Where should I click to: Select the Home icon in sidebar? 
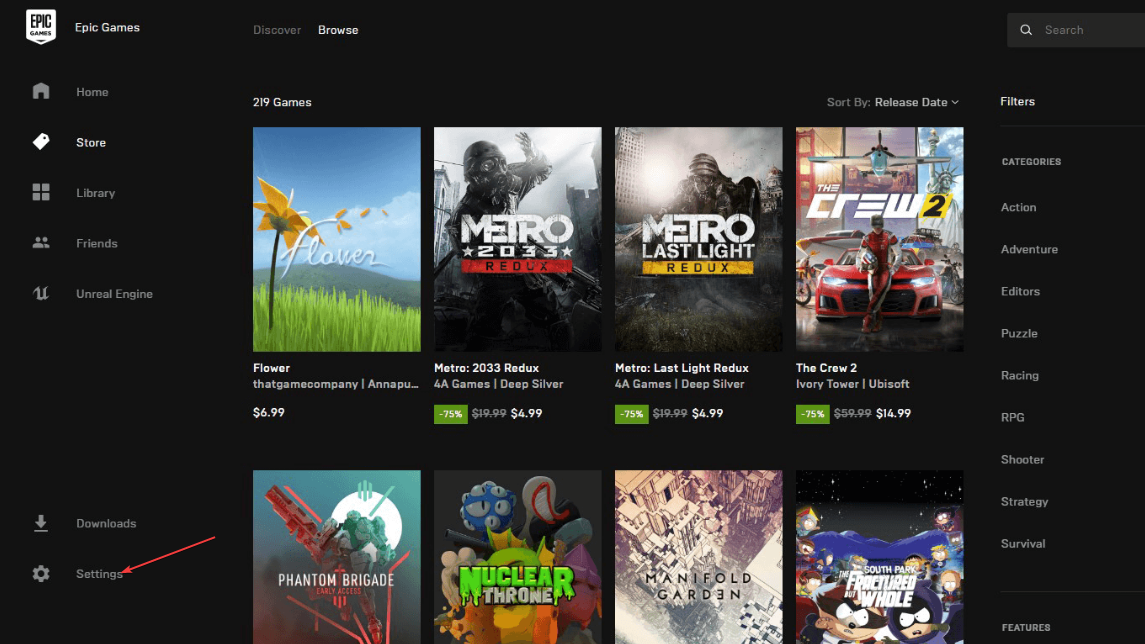40,91
